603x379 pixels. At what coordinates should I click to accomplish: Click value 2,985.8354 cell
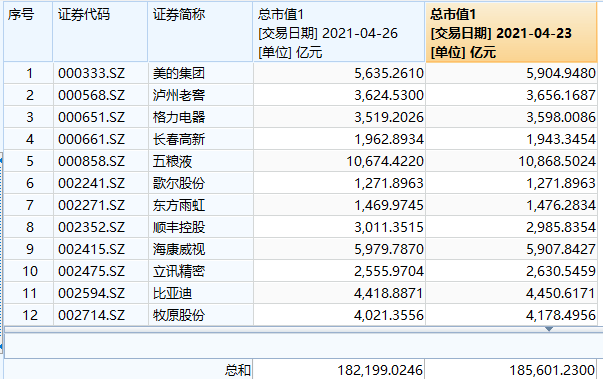coord(511,227)
